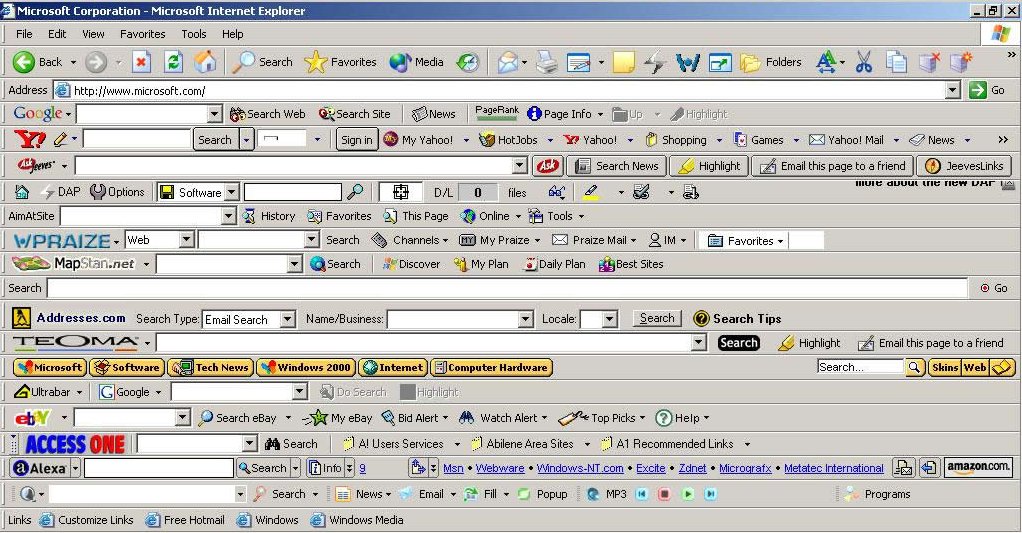1022x533 pixels.
Task: Expand My Yahoo! dropdown
Action: coord(466,140)
